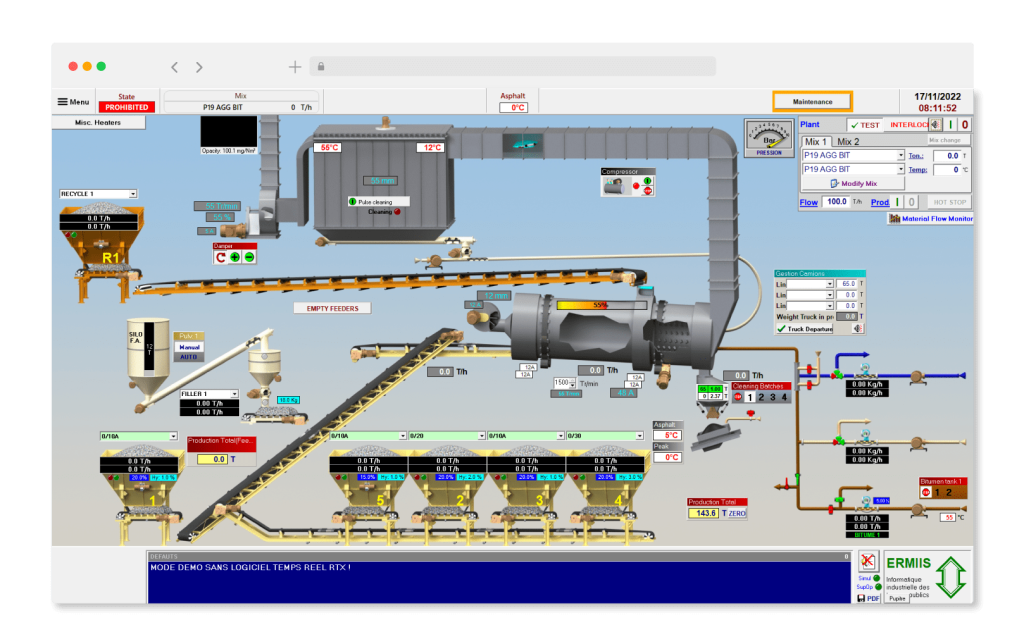The image size is (1024, 644).
Task: Click the Flow value input field
Action: 835,202
